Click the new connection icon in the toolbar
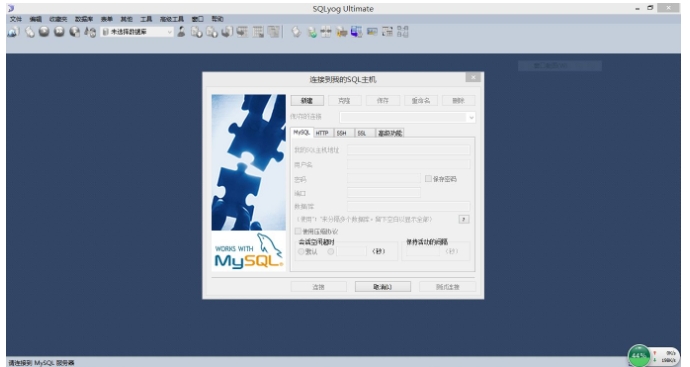 (13, 32)
